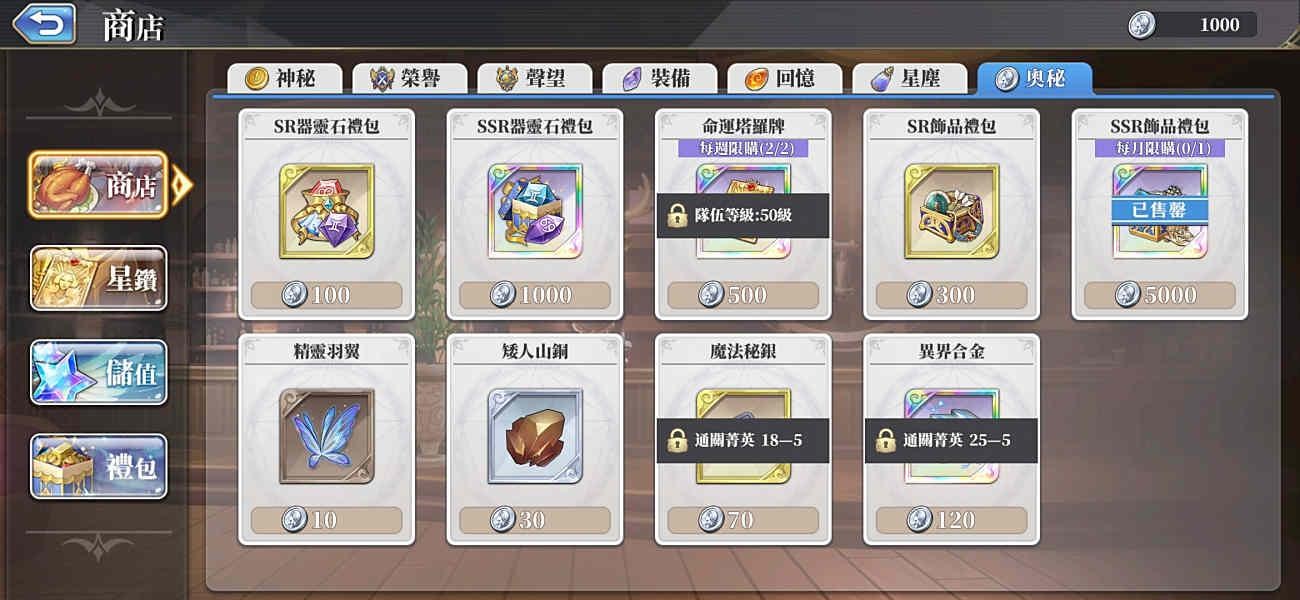Select the SR器靈石禮包 item icon
Image resolution: width=1300 pixels, height=600 pixels.
pos(327,211)
